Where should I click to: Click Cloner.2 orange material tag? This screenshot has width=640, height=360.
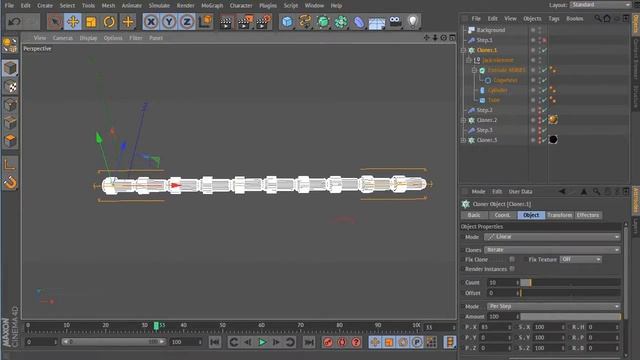553,120
